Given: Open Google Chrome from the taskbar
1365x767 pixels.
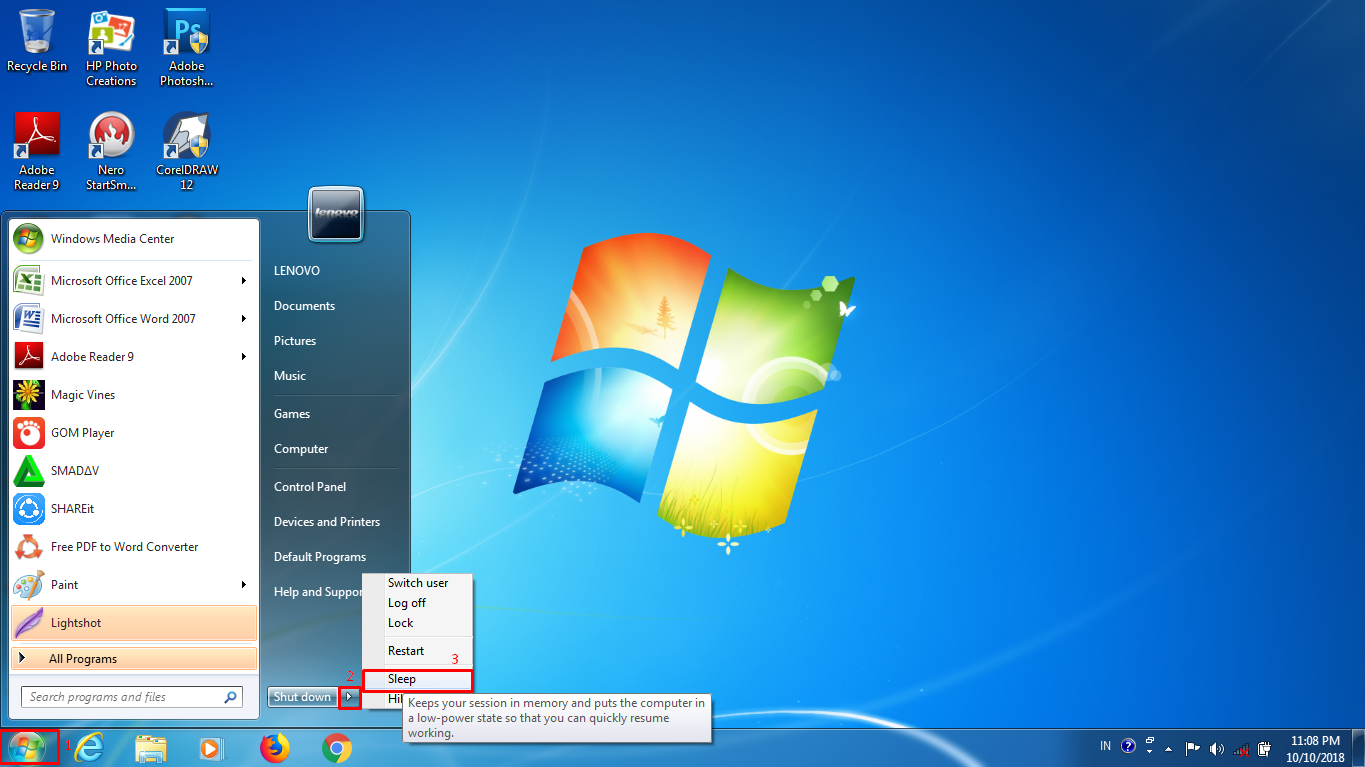Looking at the screenshot, I should [x=337, y=748].
